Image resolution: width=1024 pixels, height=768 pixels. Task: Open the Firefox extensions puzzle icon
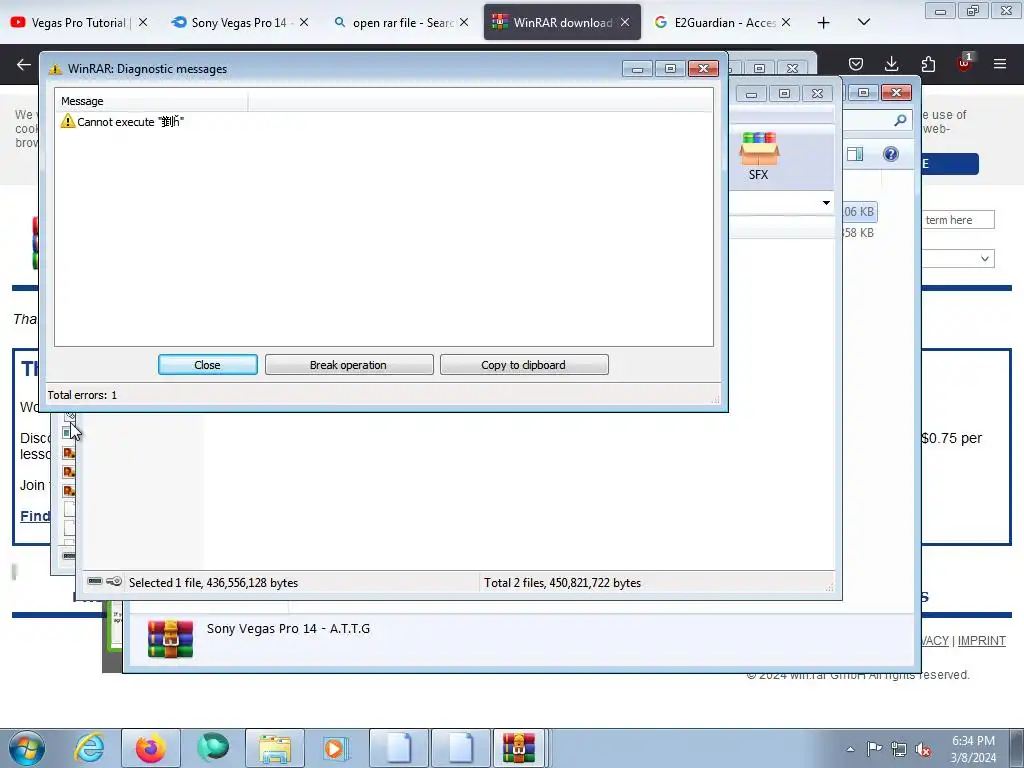pos(928,64)
